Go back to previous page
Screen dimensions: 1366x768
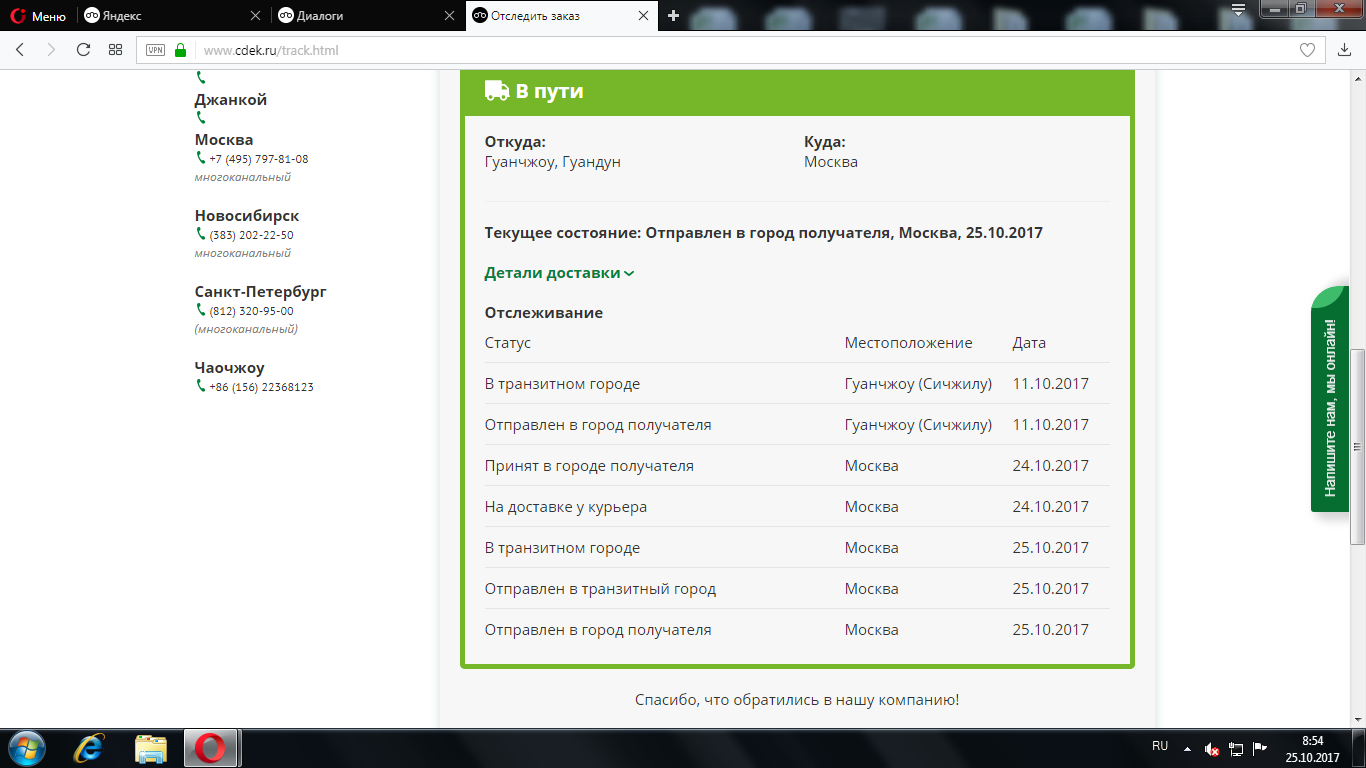coord(19,50)
